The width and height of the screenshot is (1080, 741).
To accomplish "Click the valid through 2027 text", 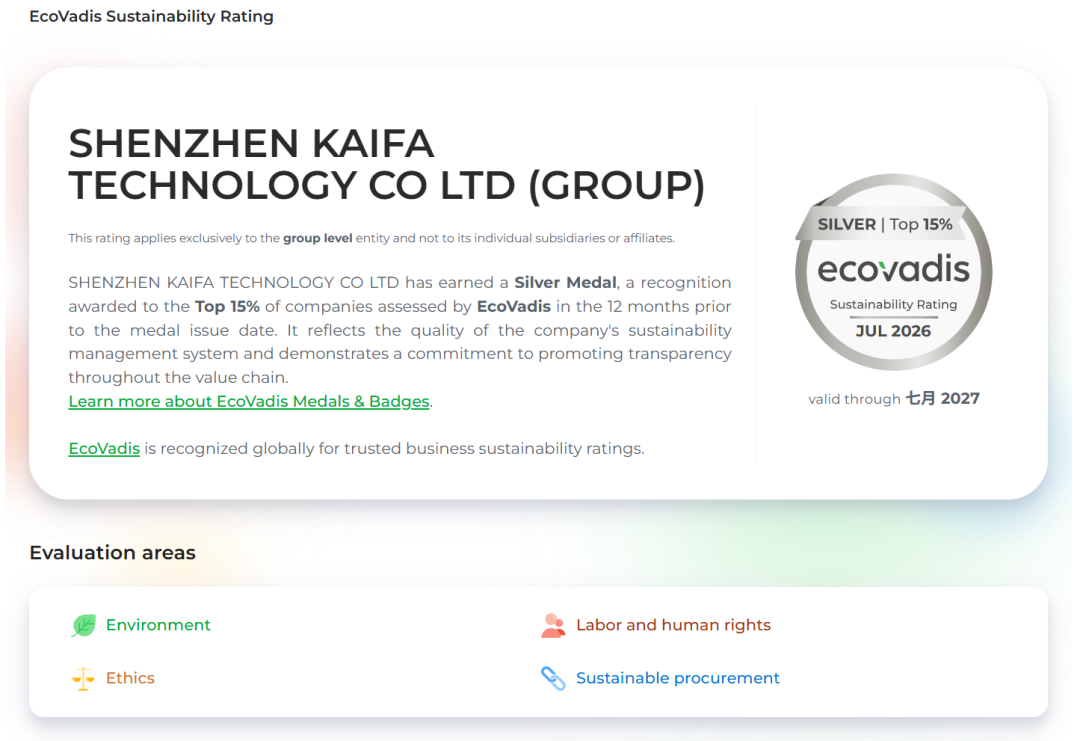I will click(x=893, y=399).
